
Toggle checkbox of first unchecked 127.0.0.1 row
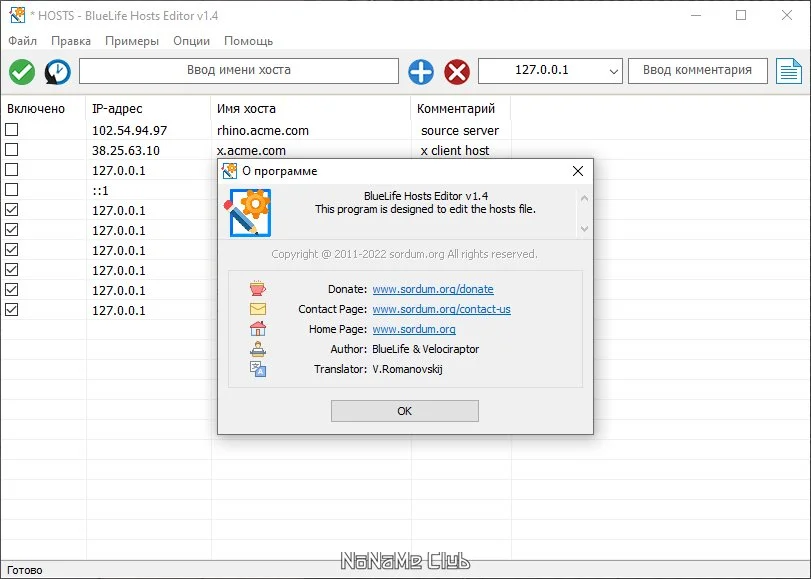pyautogui.click(x=11, y=170)
